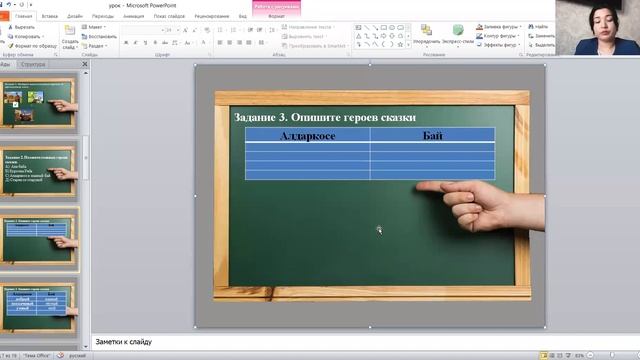
Task: Click the Redo icon in quick access toolbar
Action: (x=22, y=5)
